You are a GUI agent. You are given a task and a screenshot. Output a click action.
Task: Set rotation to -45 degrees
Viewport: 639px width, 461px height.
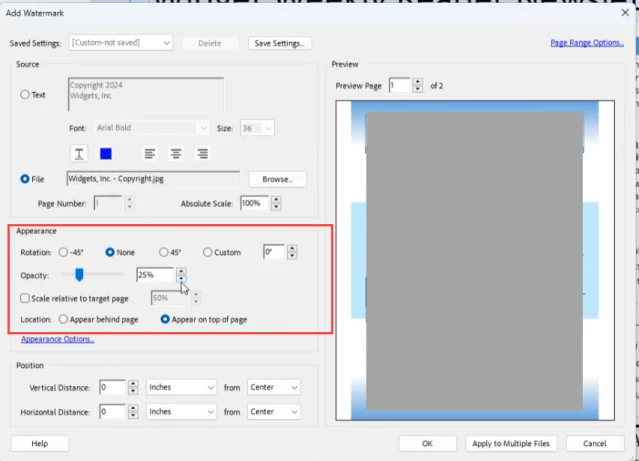[63, 252]
